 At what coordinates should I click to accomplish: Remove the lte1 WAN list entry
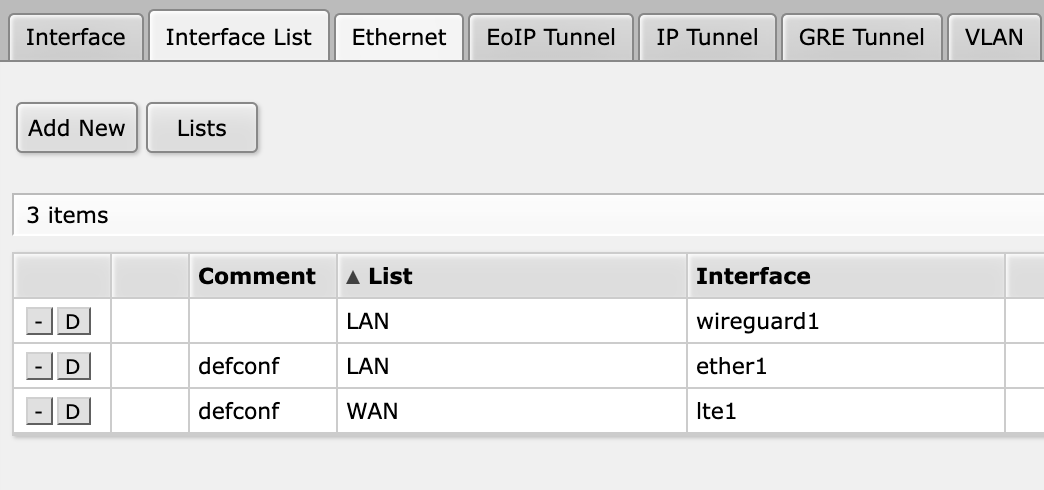38,411
